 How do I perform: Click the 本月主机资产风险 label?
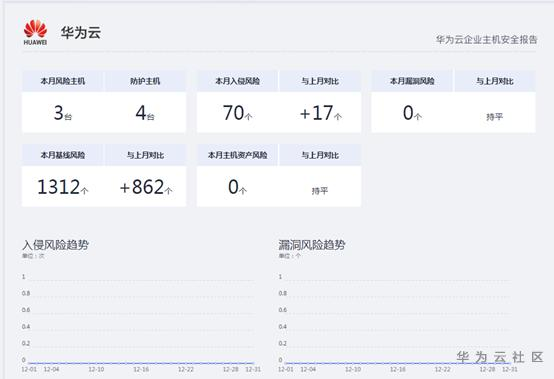(237, 155)
